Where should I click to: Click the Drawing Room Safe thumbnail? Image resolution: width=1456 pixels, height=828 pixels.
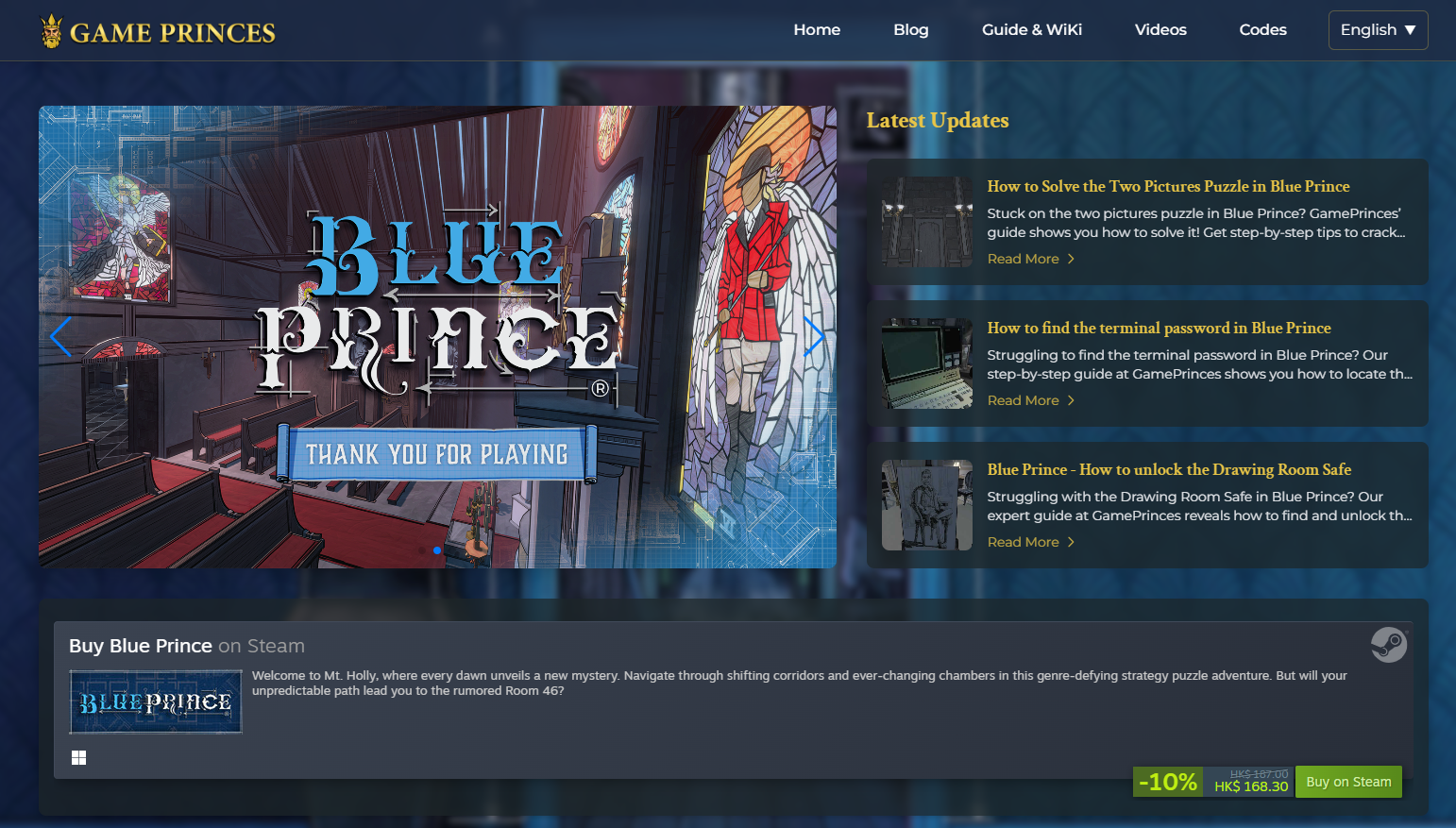(927, 505)
